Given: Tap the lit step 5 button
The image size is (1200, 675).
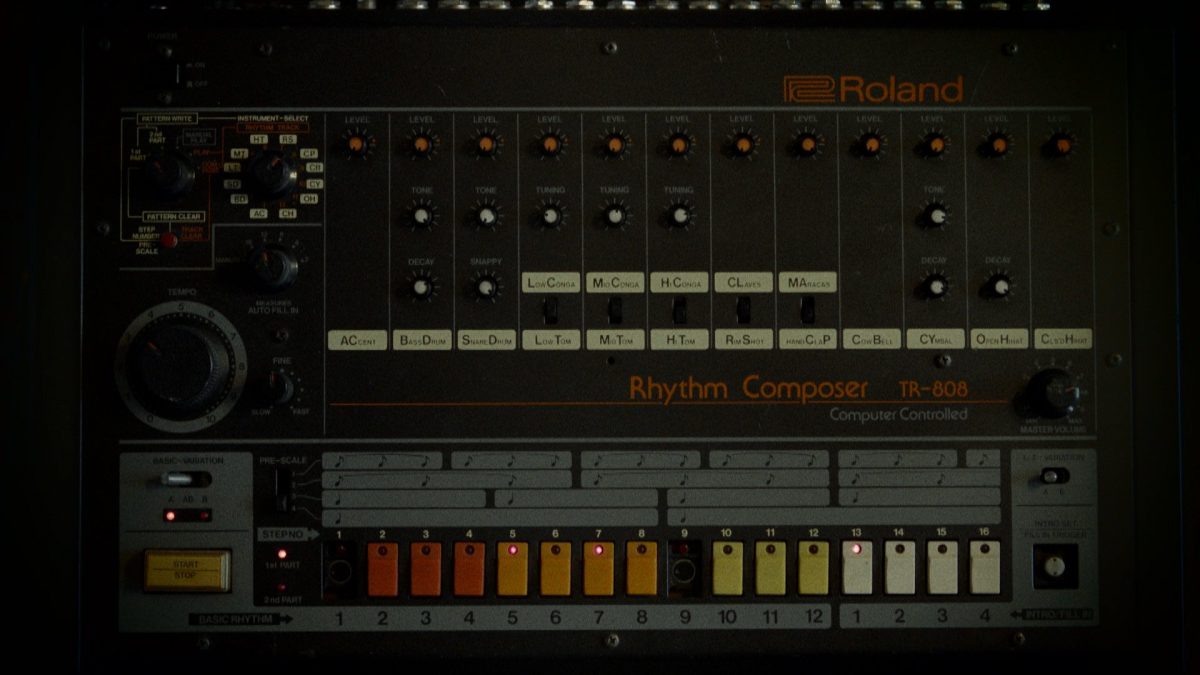Looking at the screenshot, I should coord(512,567).
